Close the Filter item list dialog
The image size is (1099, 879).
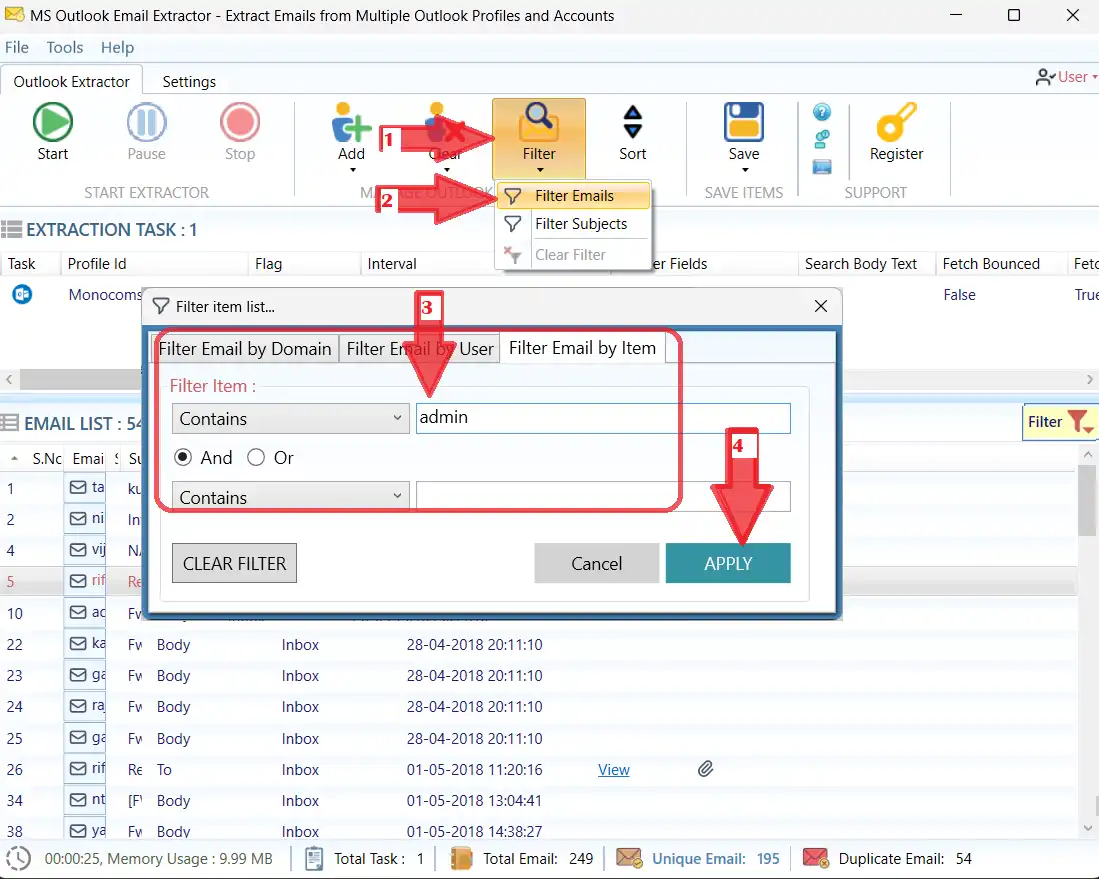pyautogui.click(x=821, y=306)
